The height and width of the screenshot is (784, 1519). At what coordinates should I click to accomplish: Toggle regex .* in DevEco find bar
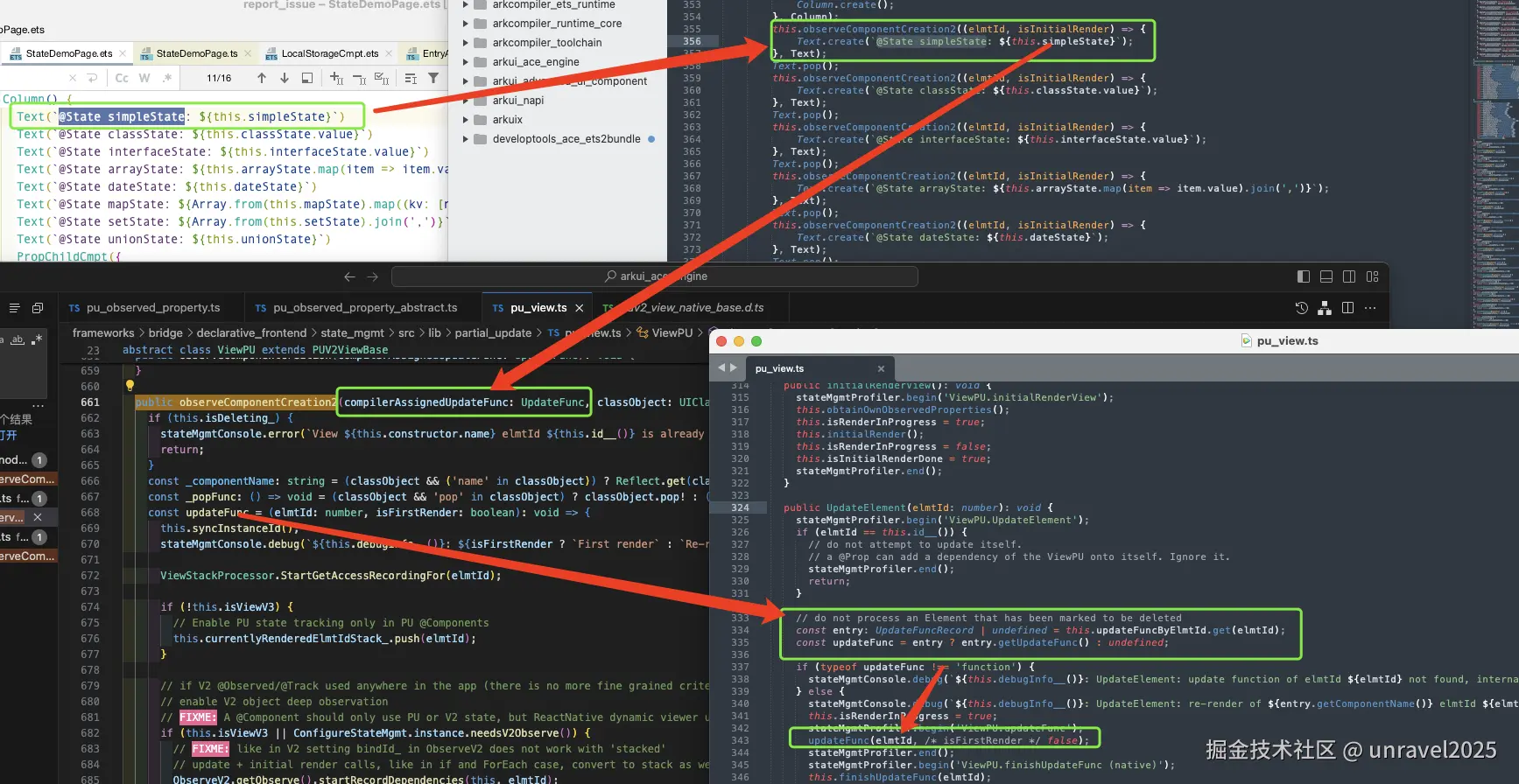pyautogui.click(x=167, y=78)
